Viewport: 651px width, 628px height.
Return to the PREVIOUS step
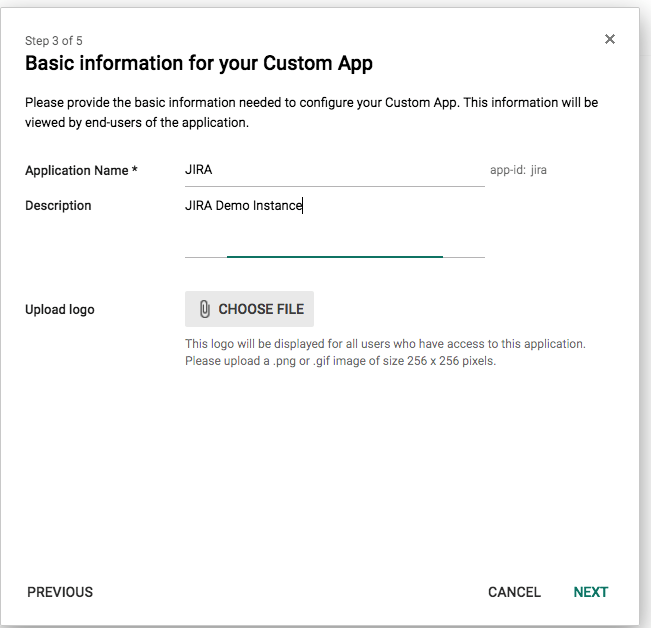pyautogui.click(x=60, y=592)
